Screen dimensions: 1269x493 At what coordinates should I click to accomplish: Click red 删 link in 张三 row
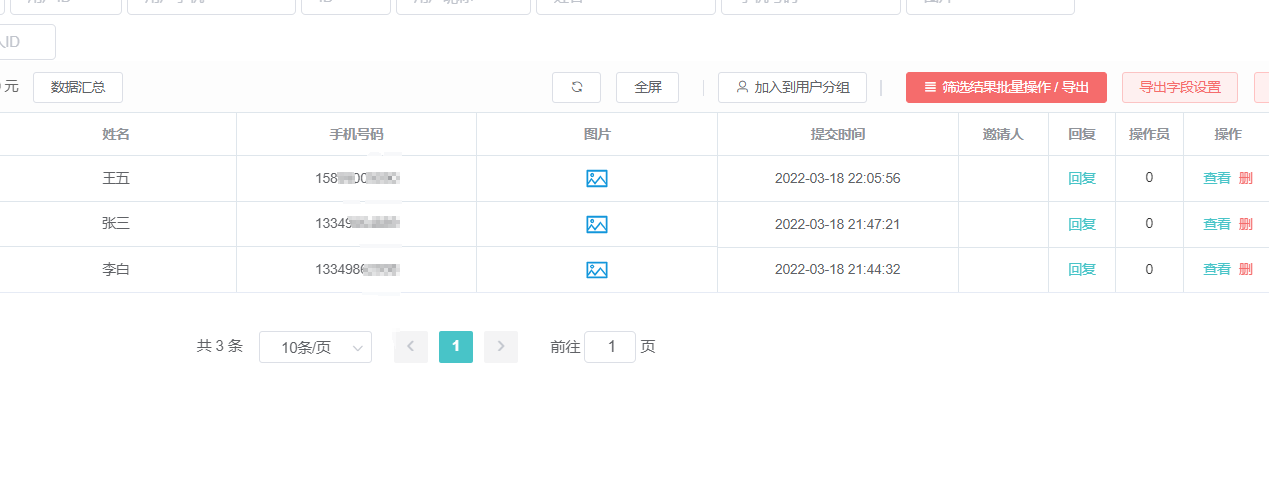coord(1245,224)
